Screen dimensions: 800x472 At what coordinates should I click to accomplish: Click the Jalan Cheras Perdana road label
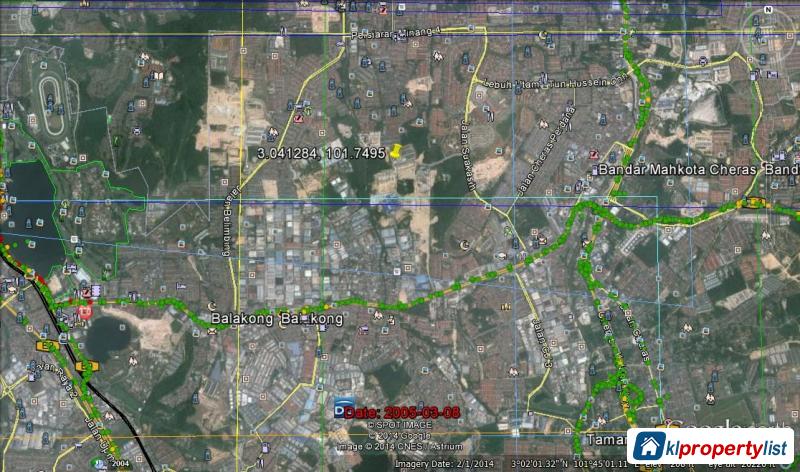point(546,151)
